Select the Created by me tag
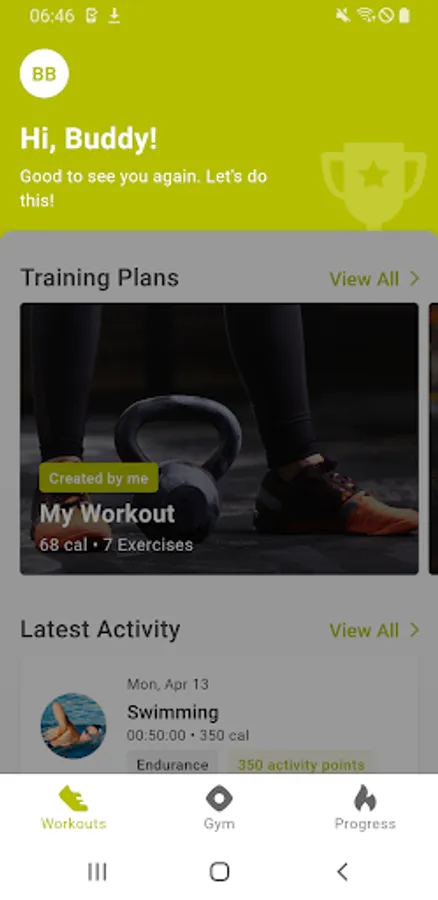Viewport: 438px width, 900px height. coord(99,478)
